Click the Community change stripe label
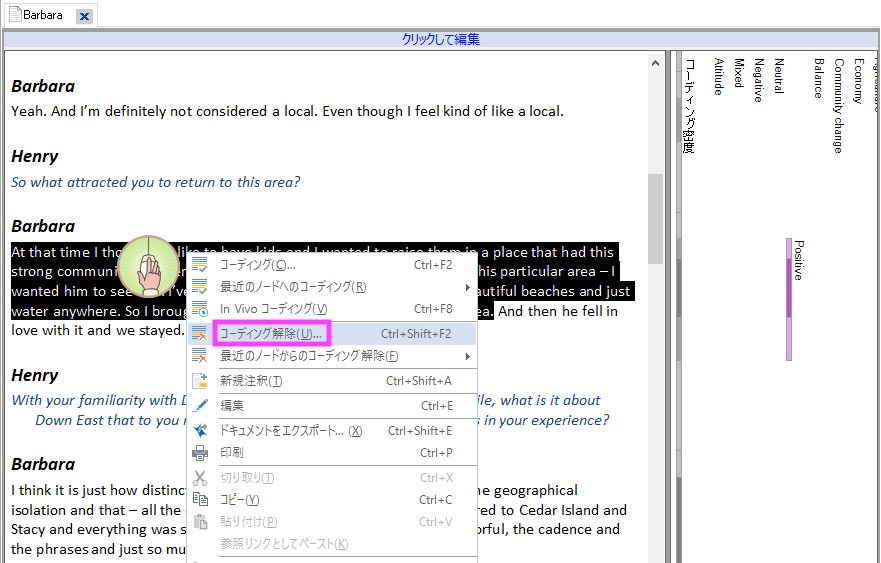Image resolution: width=881 pixels, height=563 pixels. 838,105
